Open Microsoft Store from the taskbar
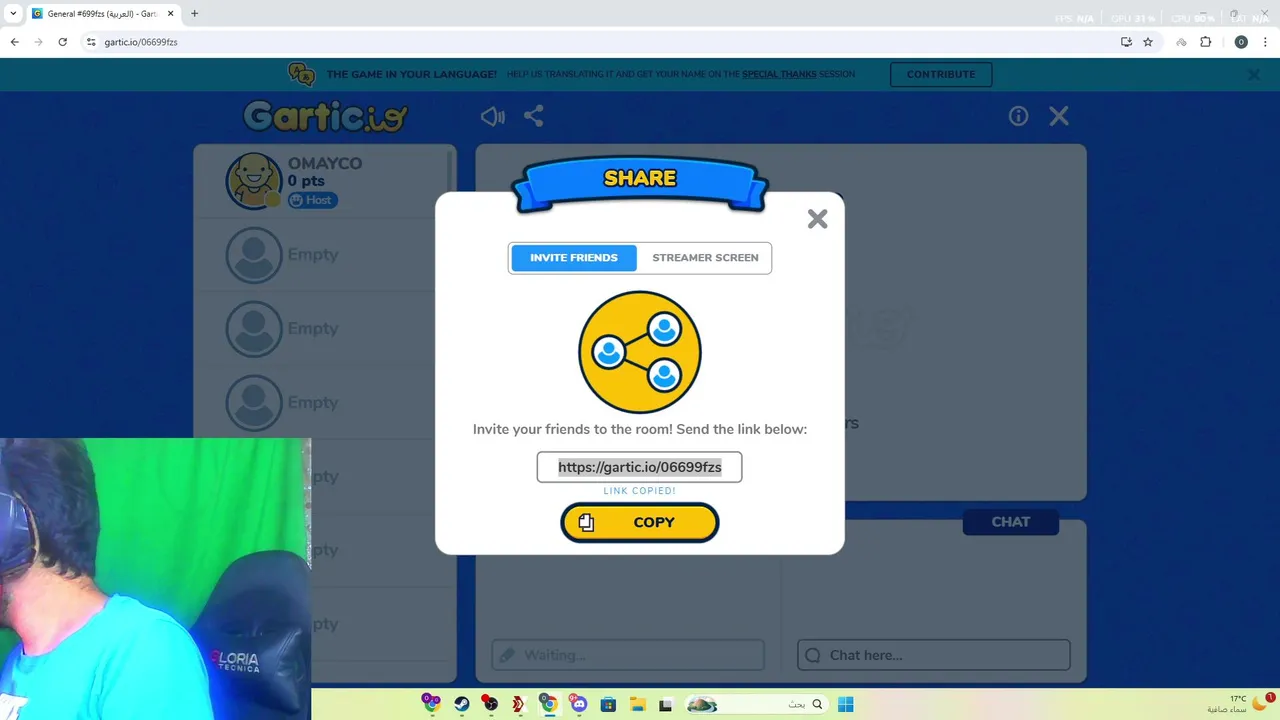1280x720 pixels. pos(608,704)
